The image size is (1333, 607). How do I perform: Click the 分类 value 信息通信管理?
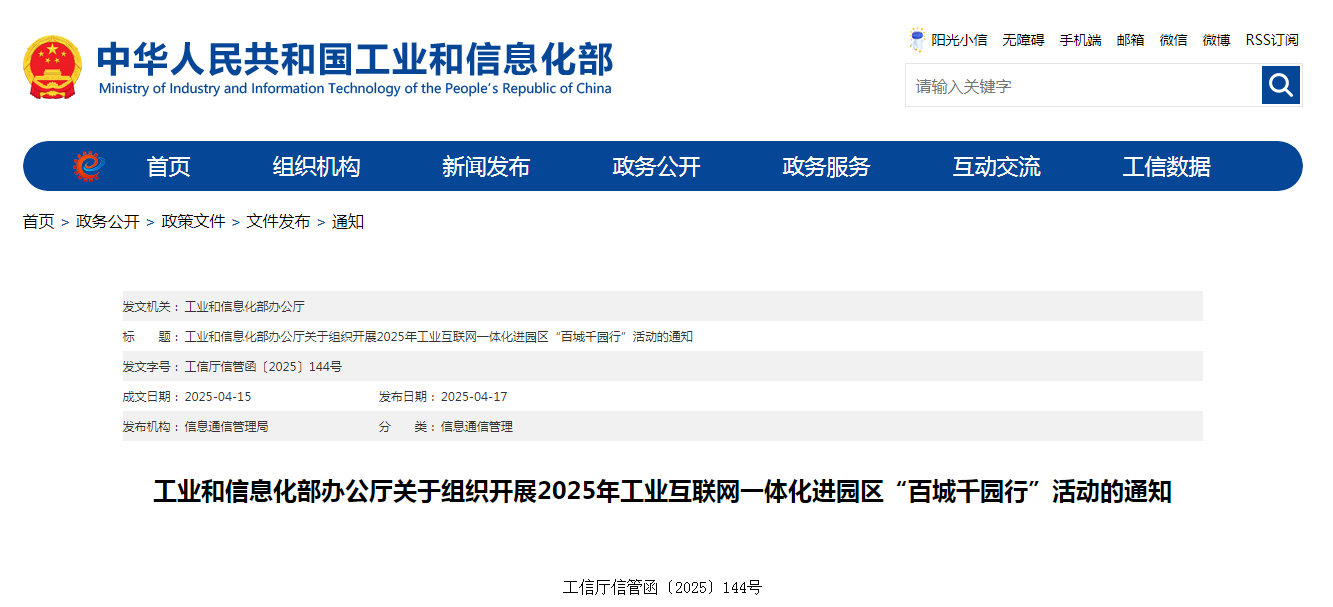tap(477, 427)
